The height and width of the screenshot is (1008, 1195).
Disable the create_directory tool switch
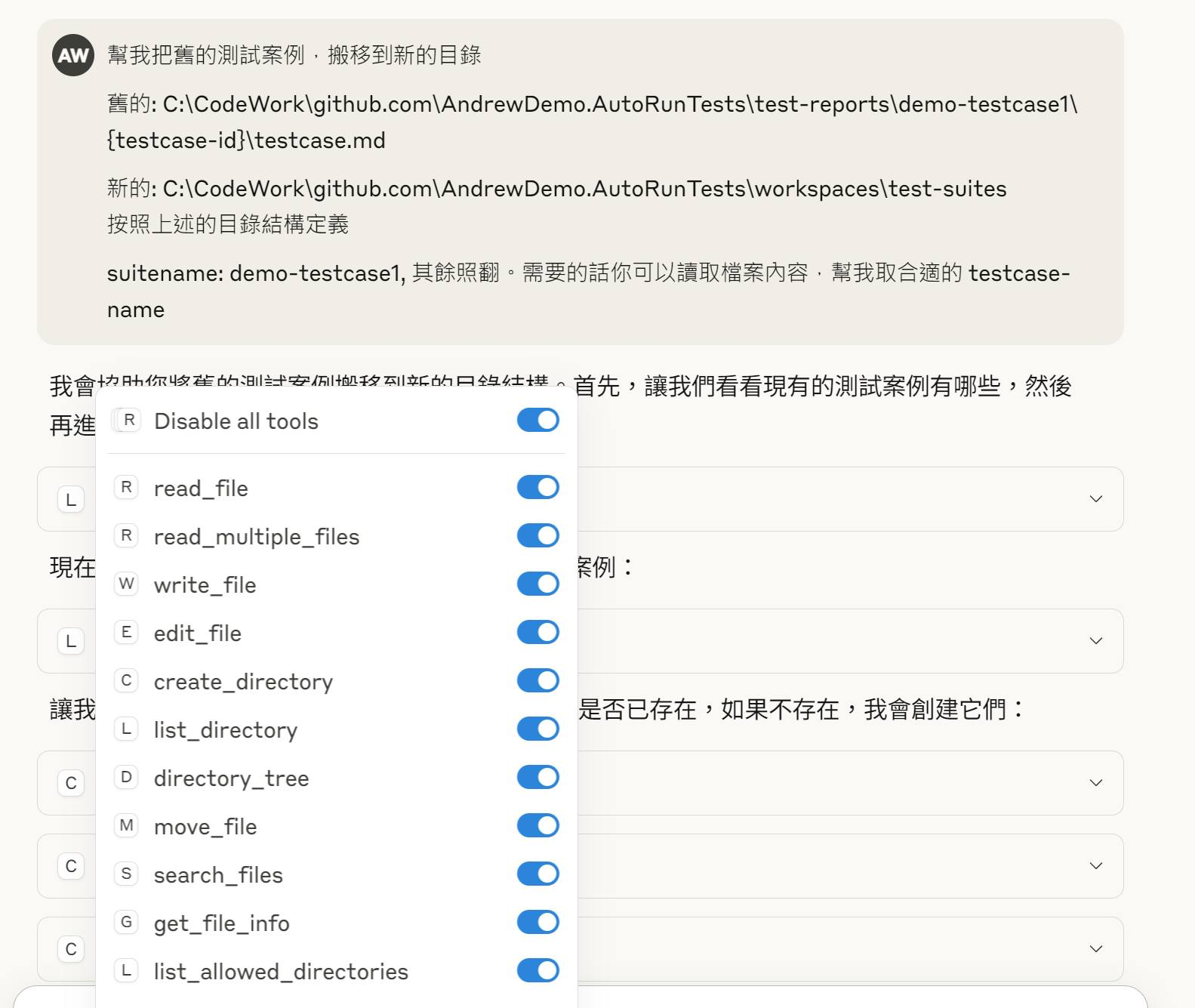(x=537, y=681)
